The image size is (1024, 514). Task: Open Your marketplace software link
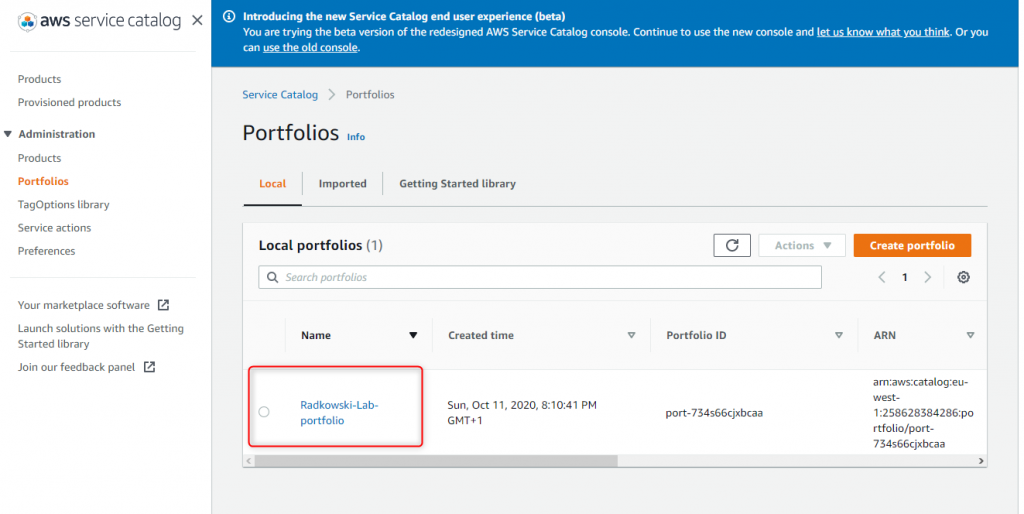pyautogui.click(x=84, y=305)
